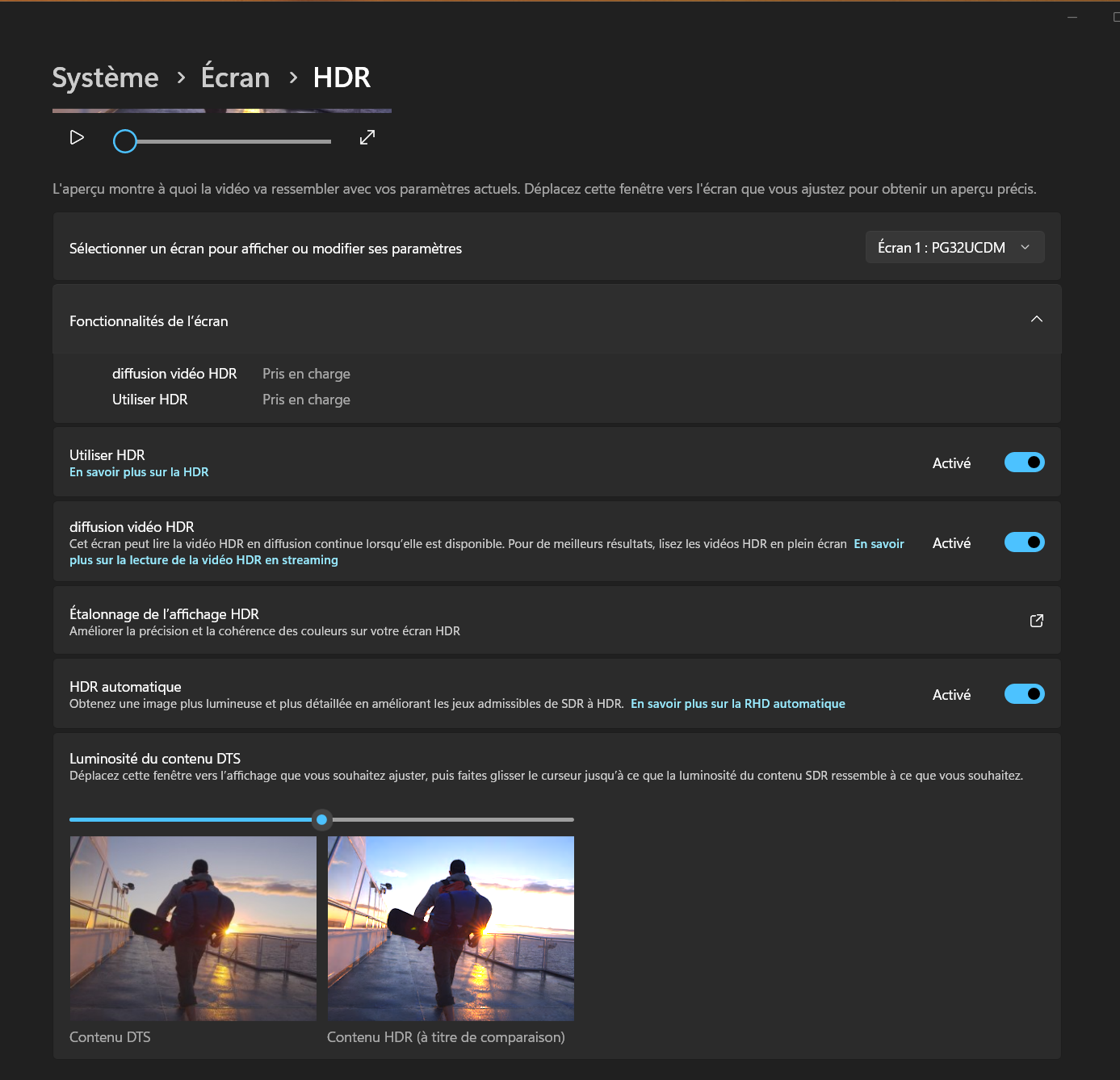Disable the HDR automatique feature
This screenshot has height=1080, width=1120.
(1024, 693)
